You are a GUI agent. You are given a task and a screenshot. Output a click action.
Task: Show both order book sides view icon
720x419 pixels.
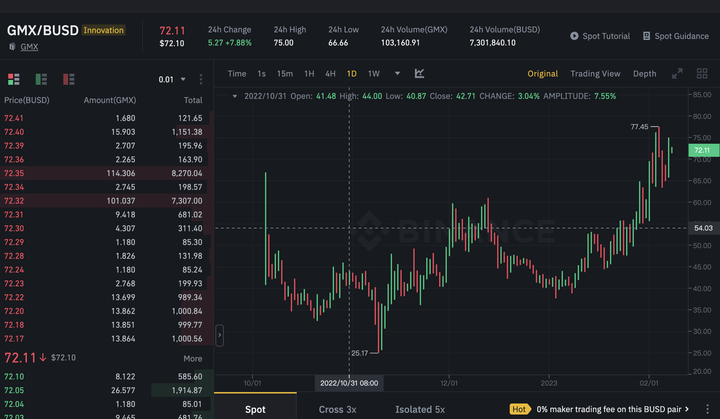point(14,79)
